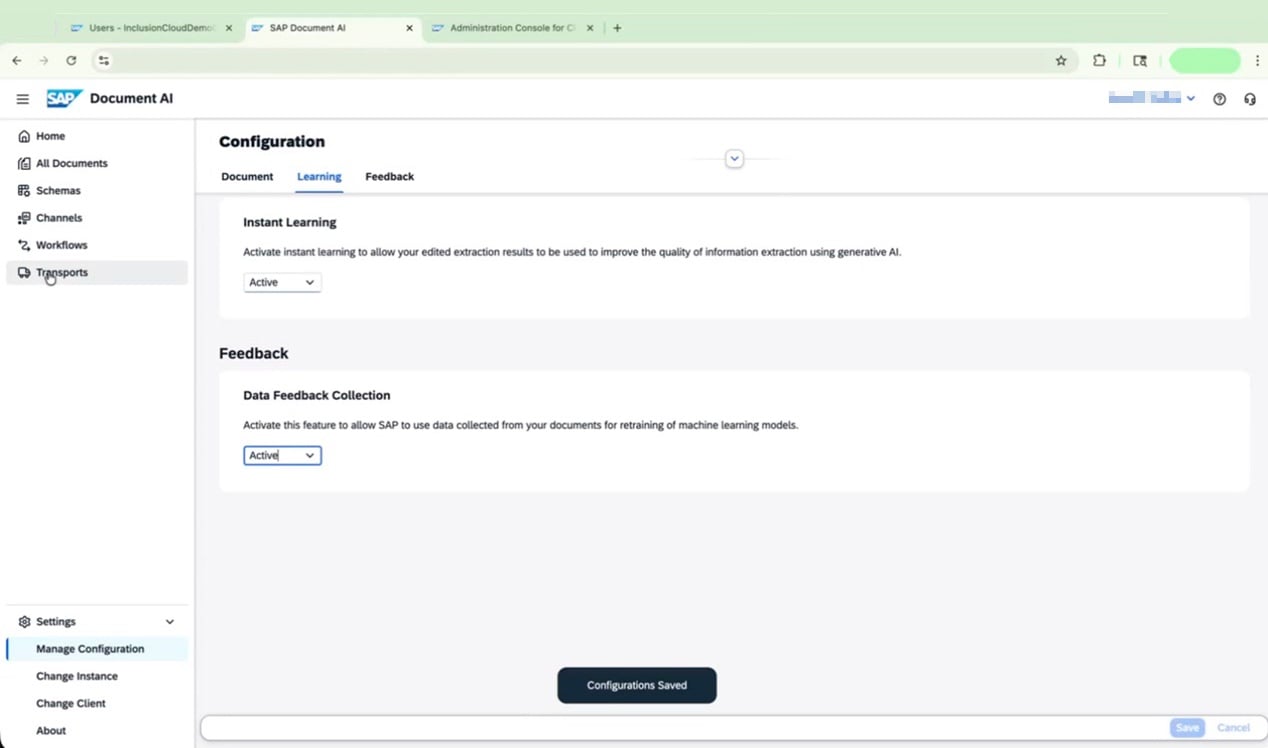Open the headset support icon
1268x748 pixels.
1250,99
